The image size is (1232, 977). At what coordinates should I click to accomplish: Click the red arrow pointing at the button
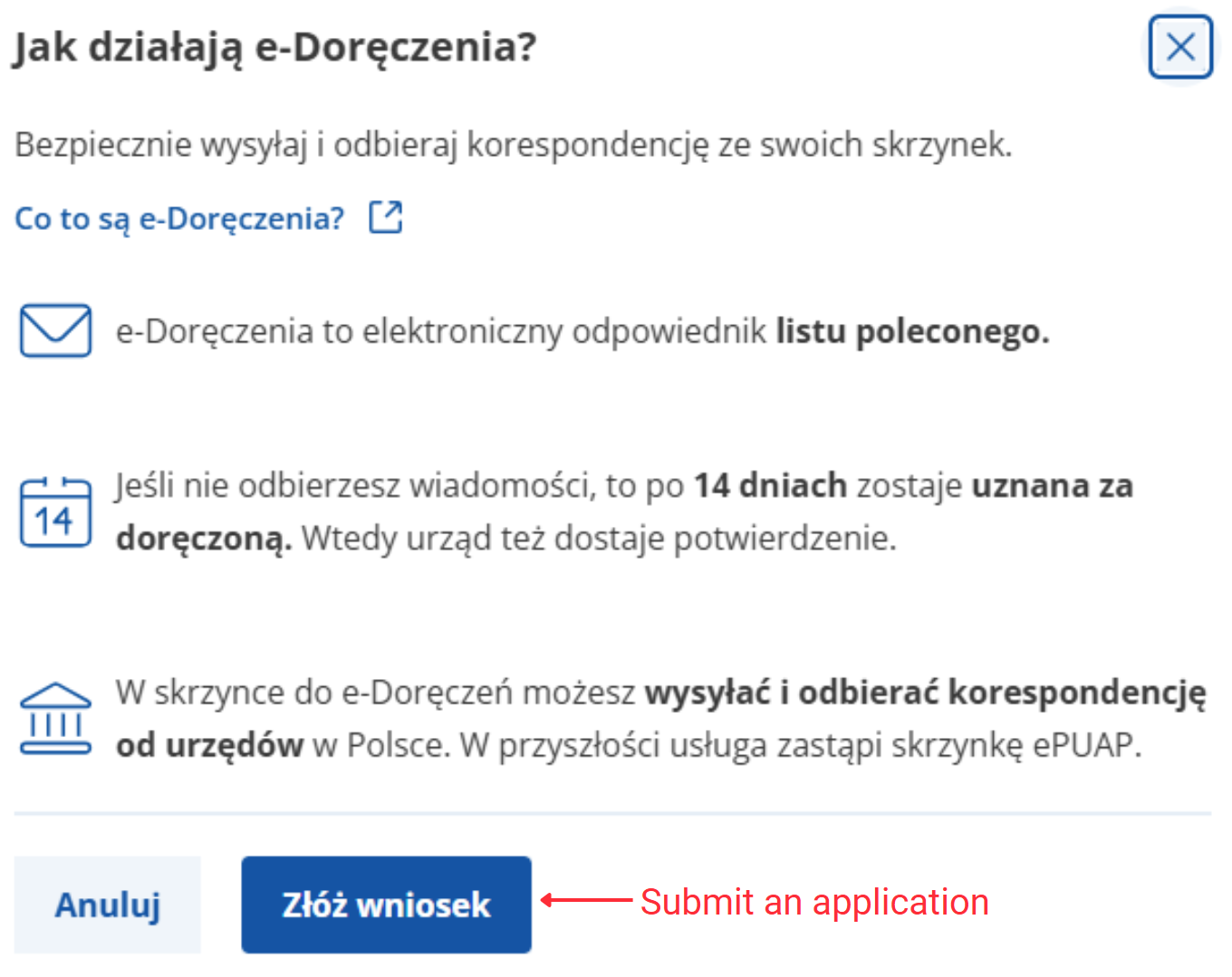[586, 900]
